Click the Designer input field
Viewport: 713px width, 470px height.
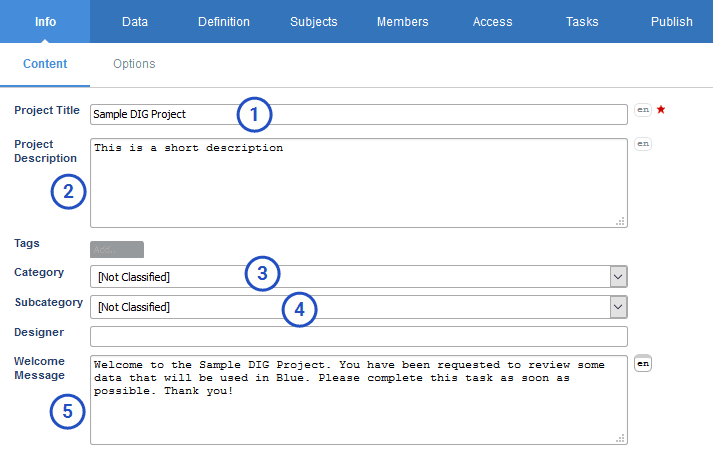[359, 336]
